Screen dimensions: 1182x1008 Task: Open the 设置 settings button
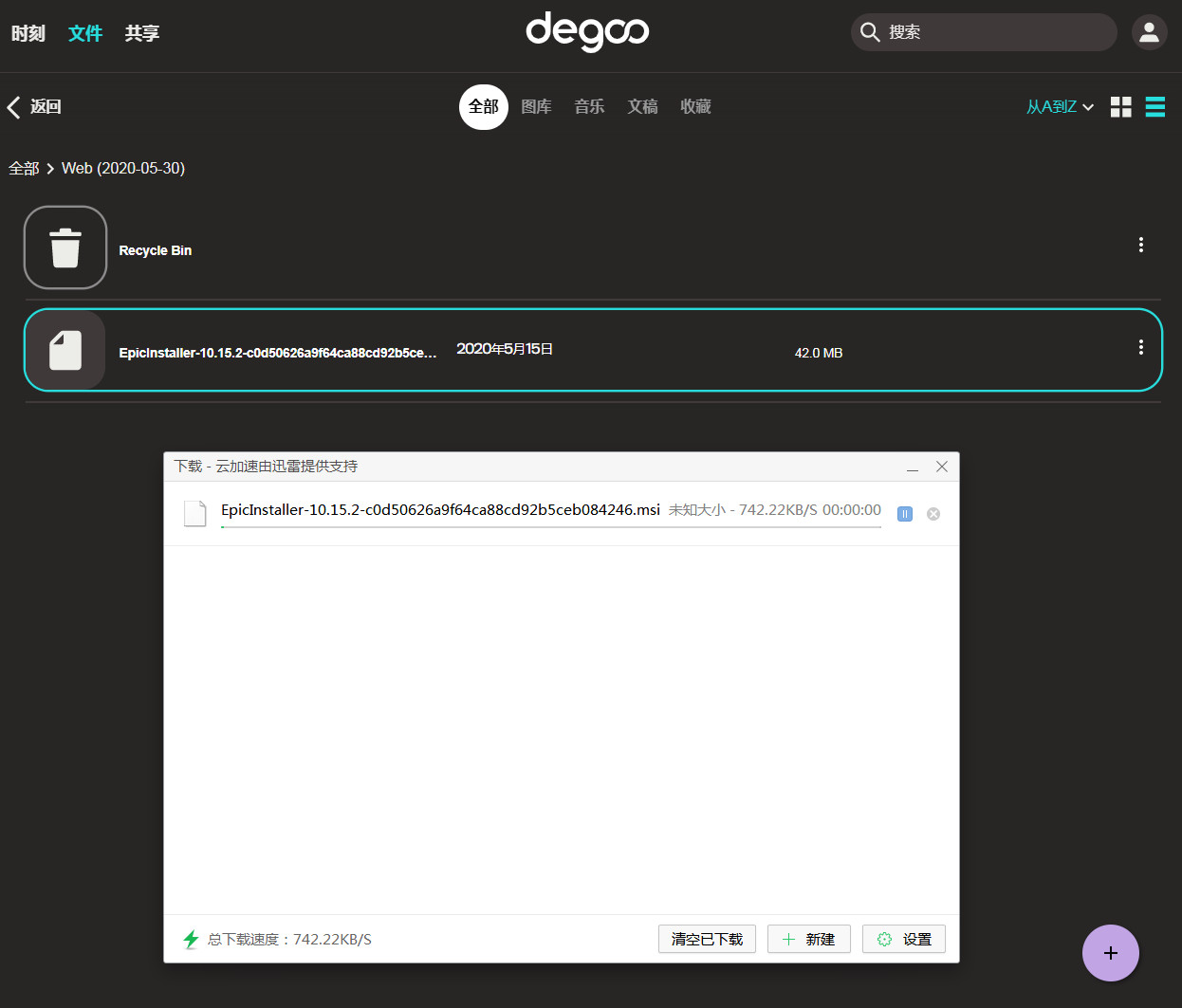tap(904, 939)
